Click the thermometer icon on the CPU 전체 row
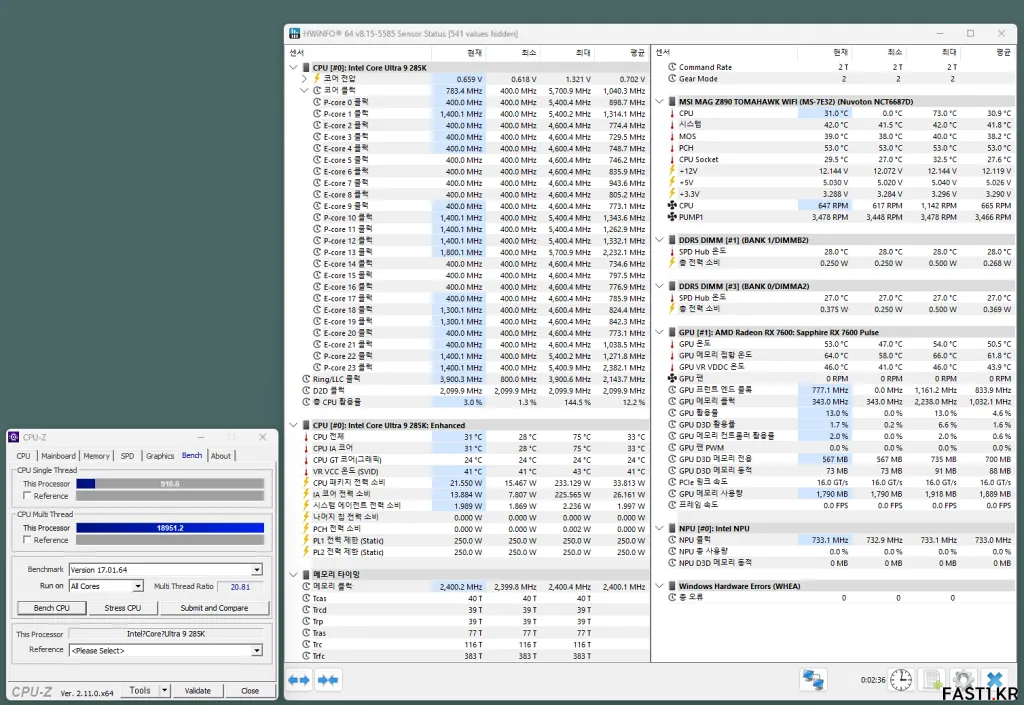1024x705 pixels. tap(306, 437)
